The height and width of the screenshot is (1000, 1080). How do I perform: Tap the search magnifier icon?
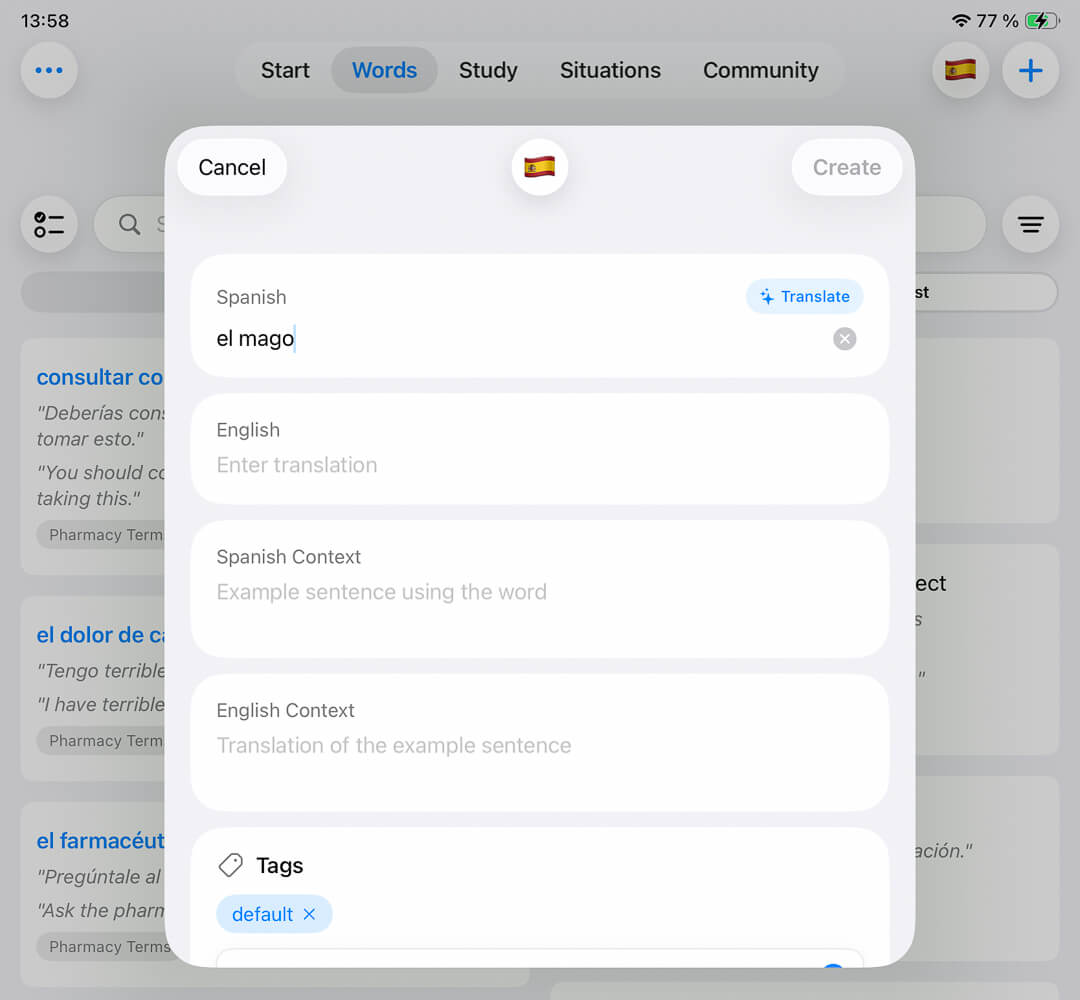[130, 224]
